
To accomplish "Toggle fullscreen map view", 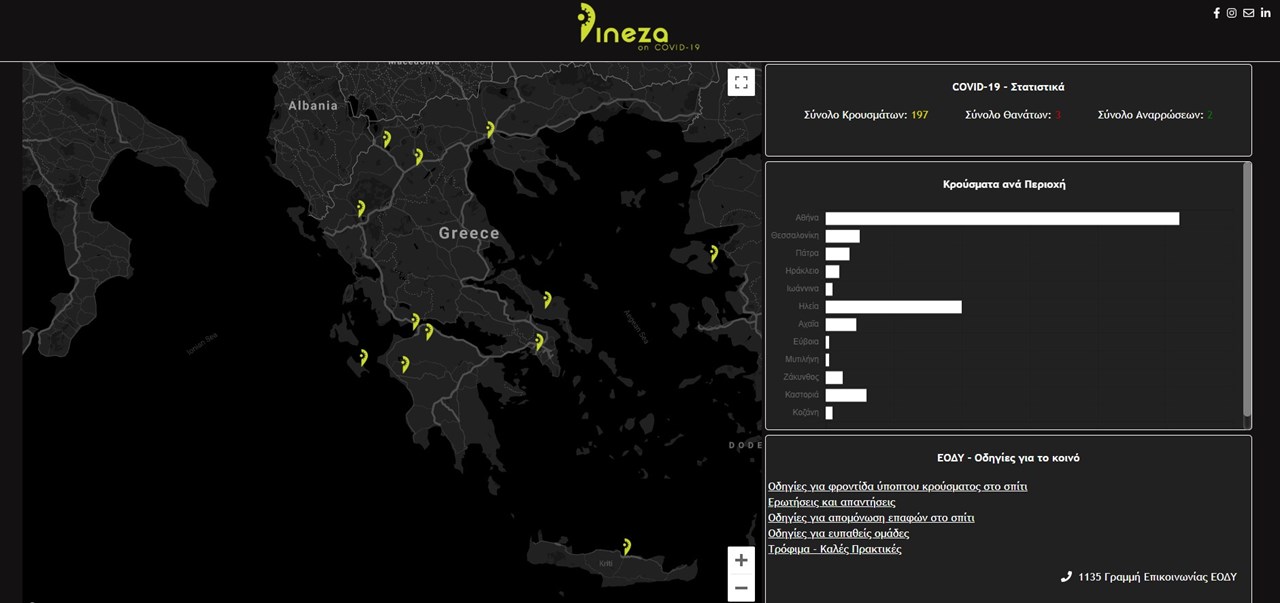I will [740, 83].
